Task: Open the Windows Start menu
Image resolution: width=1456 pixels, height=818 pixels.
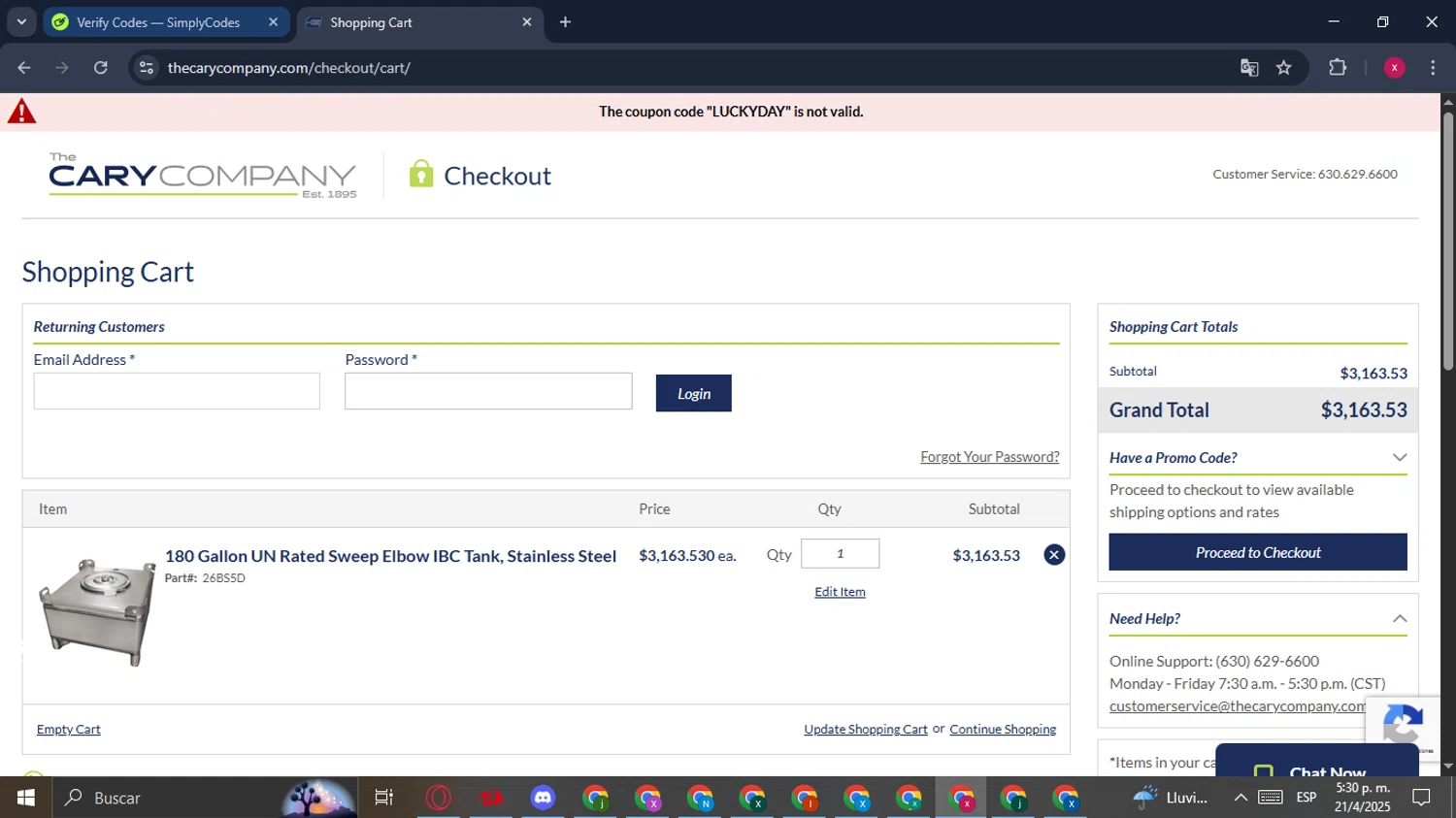Action: (x=26, y=798)
